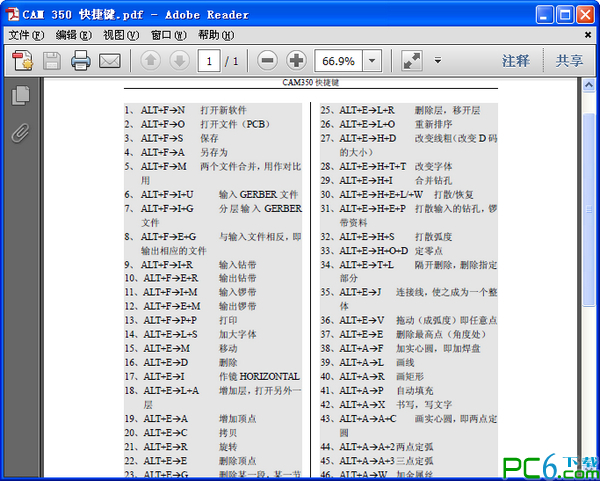Viewport: 600px width, 481px height.
Task: Expand the toolbar options small arrow
Action: point(438,61)
